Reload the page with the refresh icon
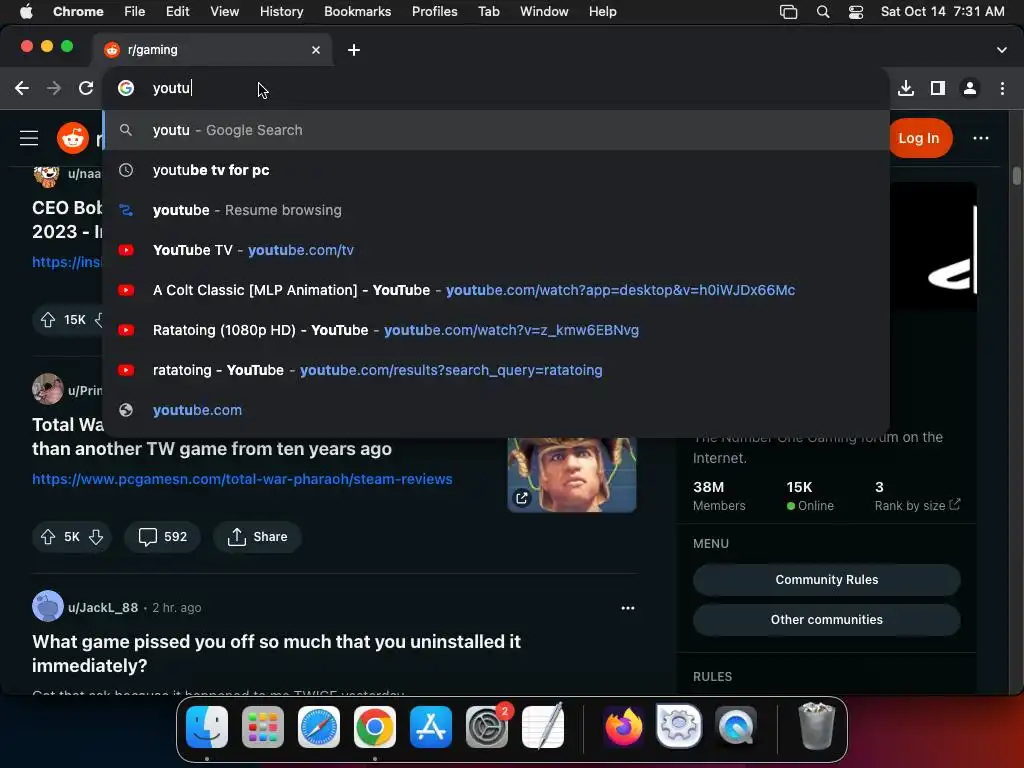 pyautogui.click(x=86, y=88)
